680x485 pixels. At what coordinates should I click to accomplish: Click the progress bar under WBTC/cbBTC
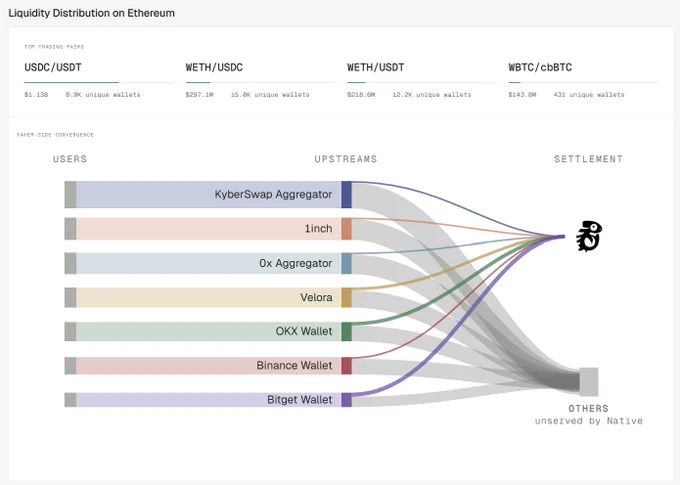pos(583,82)
